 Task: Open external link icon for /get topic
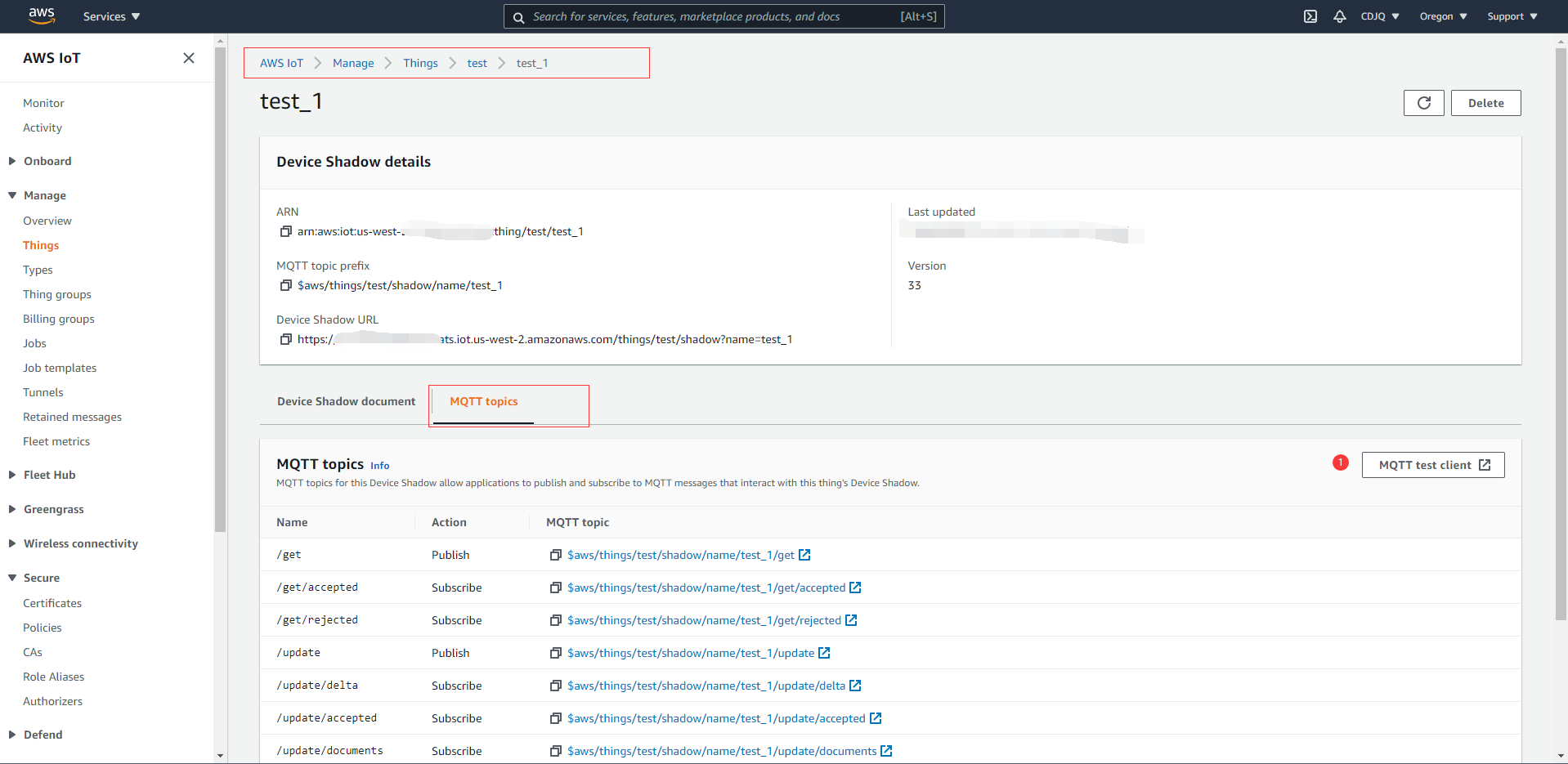click(804, 555)
